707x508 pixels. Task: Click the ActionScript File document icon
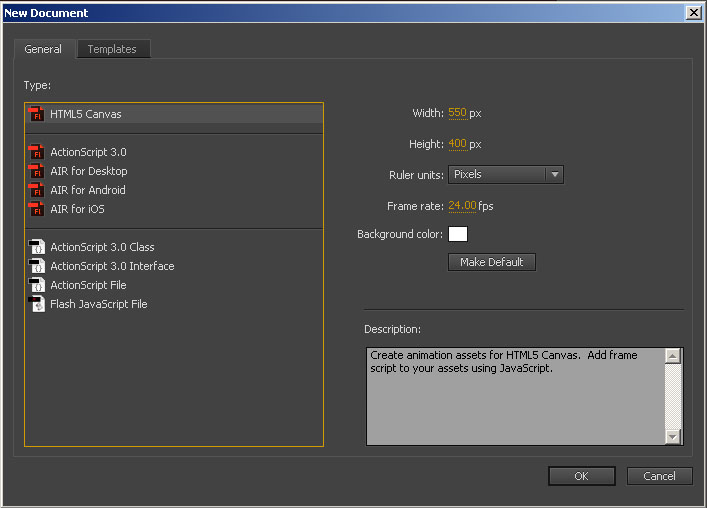[37, 285]
